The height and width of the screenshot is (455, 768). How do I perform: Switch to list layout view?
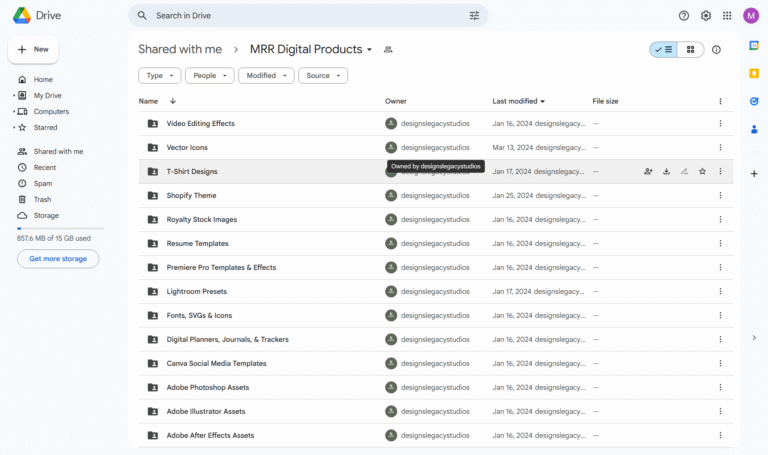(663, 49)
